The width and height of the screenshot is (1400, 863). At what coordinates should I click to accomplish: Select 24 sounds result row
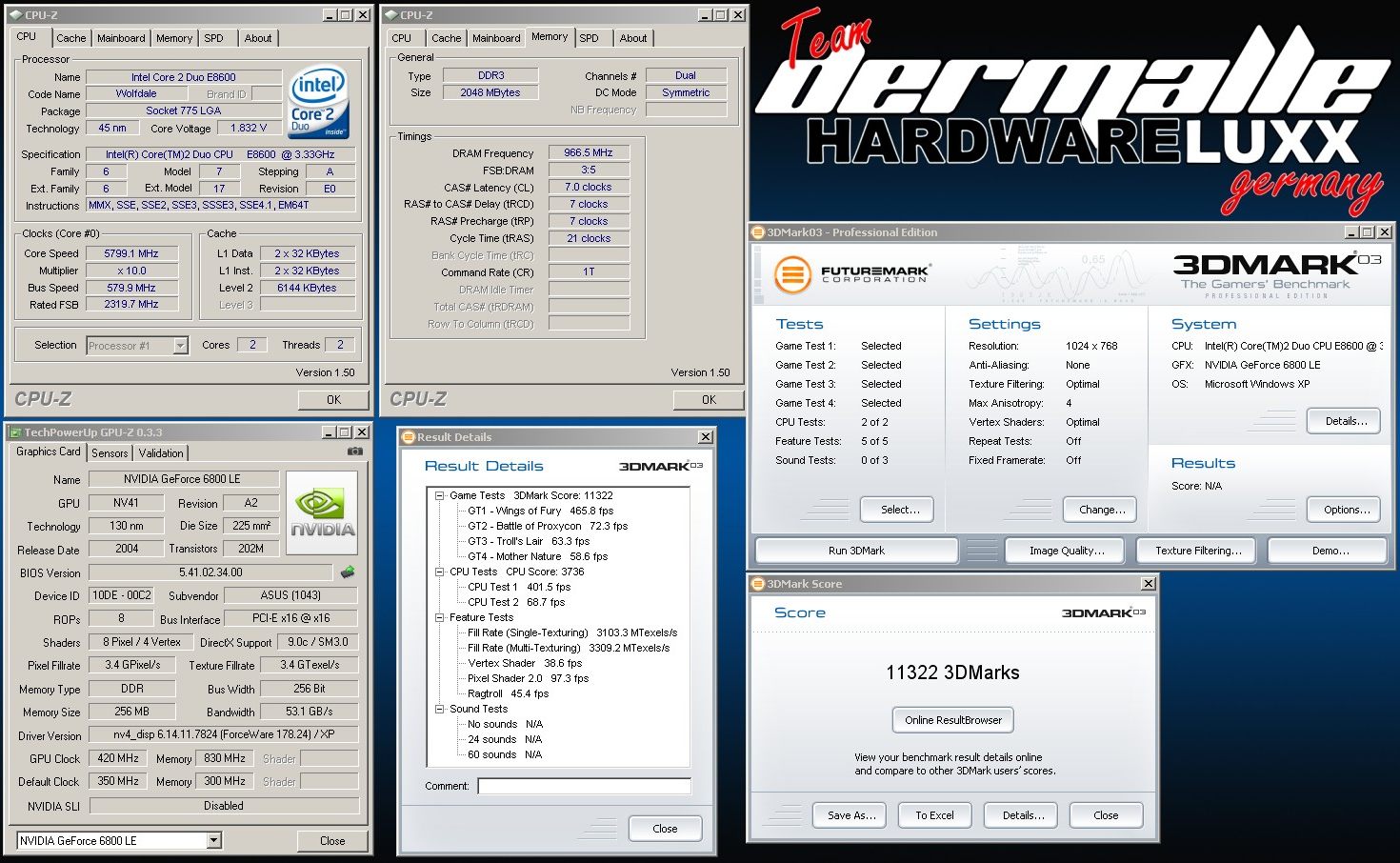[x=505, y=739]
